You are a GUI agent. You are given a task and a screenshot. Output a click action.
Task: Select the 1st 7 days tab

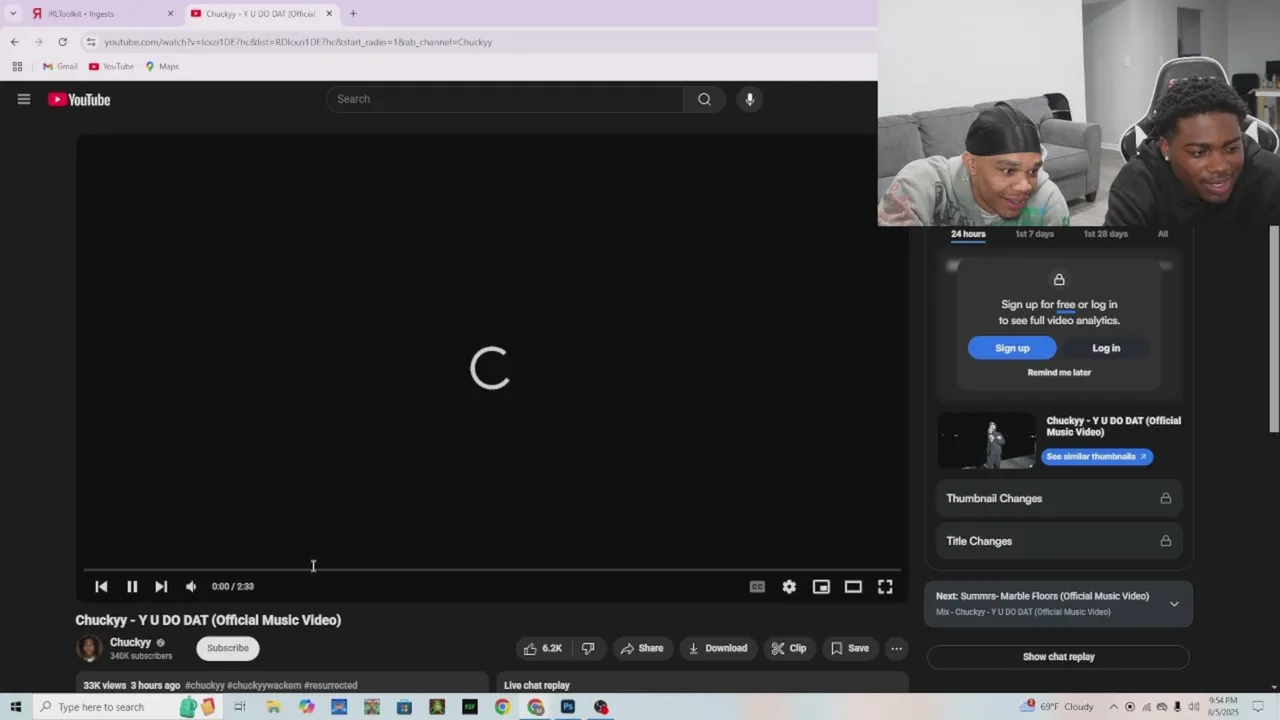[1034, 234]
